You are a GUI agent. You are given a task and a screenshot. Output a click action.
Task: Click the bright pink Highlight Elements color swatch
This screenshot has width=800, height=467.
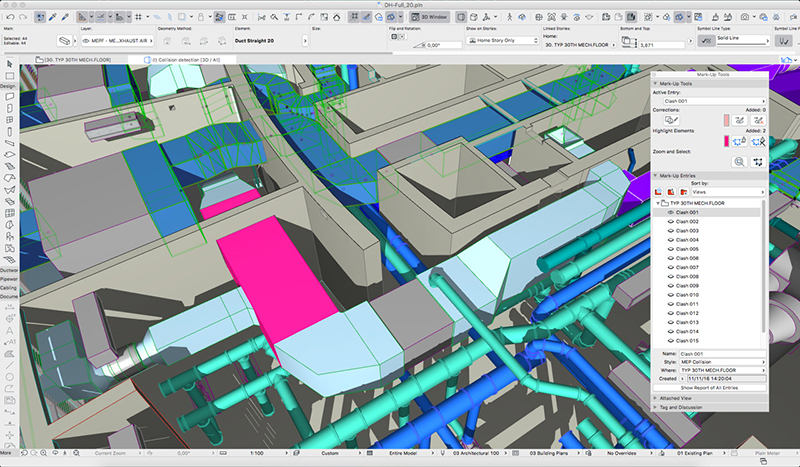727,141
